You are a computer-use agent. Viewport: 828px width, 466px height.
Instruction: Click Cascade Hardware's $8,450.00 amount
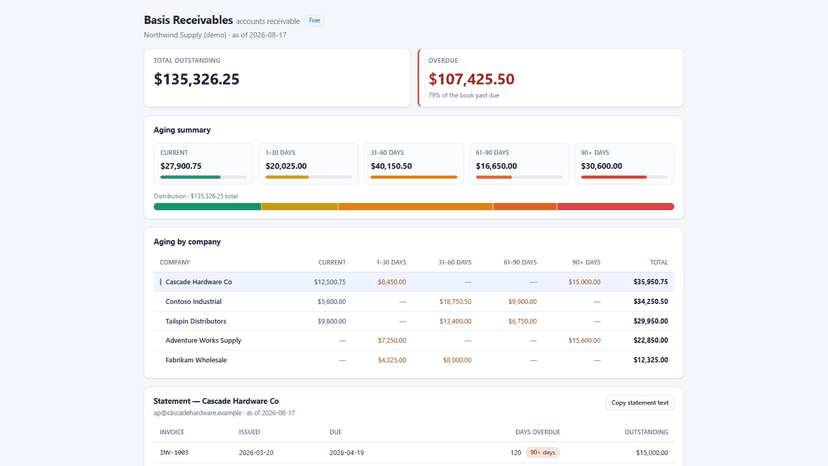[x=392, y=282]
